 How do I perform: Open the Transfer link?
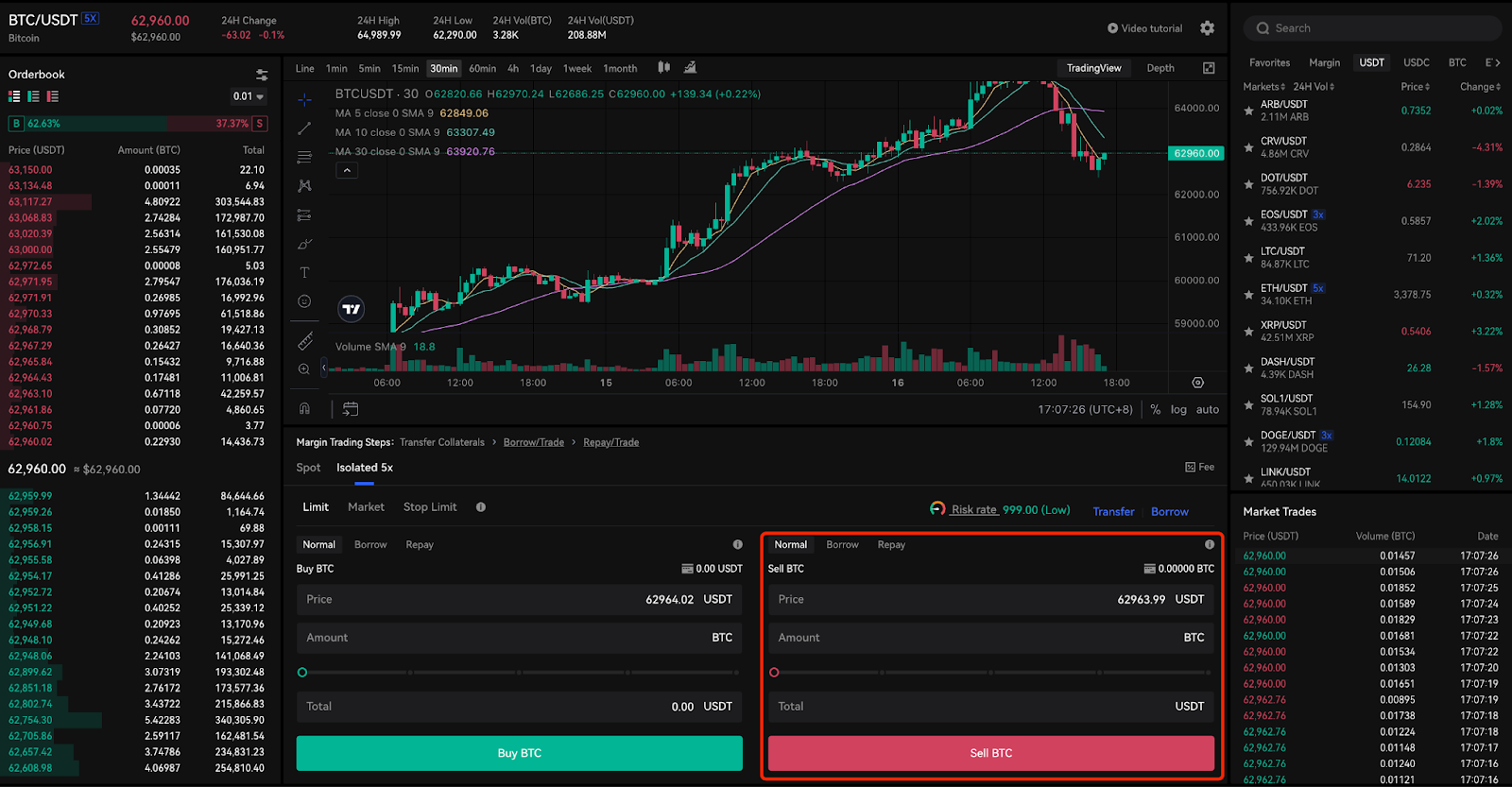point(1113,511)
